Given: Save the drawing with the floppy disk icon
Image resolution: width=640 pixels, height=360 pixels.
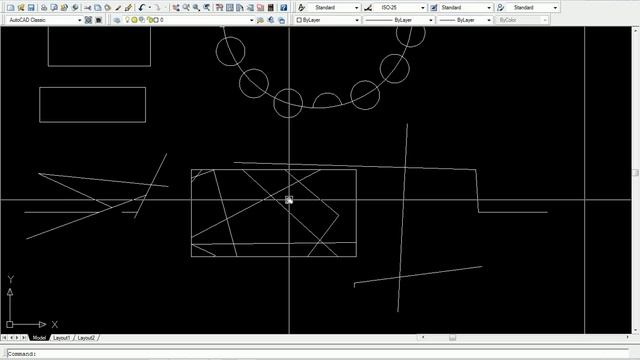Looking at the screenshot, I should coord(31,8).
